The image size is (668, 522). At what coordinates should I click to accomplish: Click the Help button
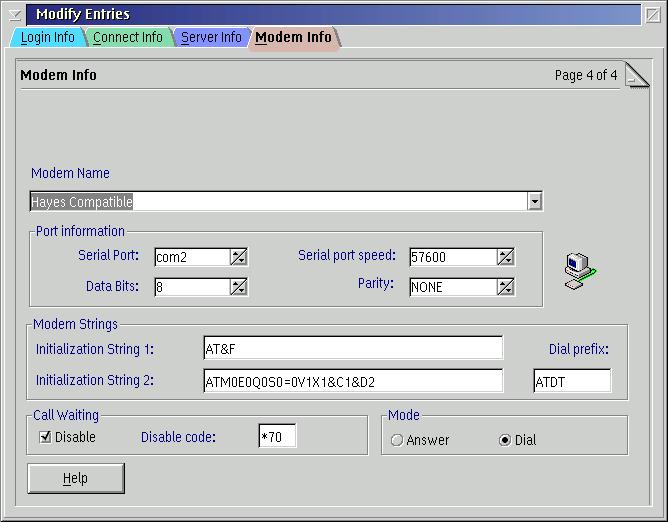pyautogui.click(x=76, y=478)
